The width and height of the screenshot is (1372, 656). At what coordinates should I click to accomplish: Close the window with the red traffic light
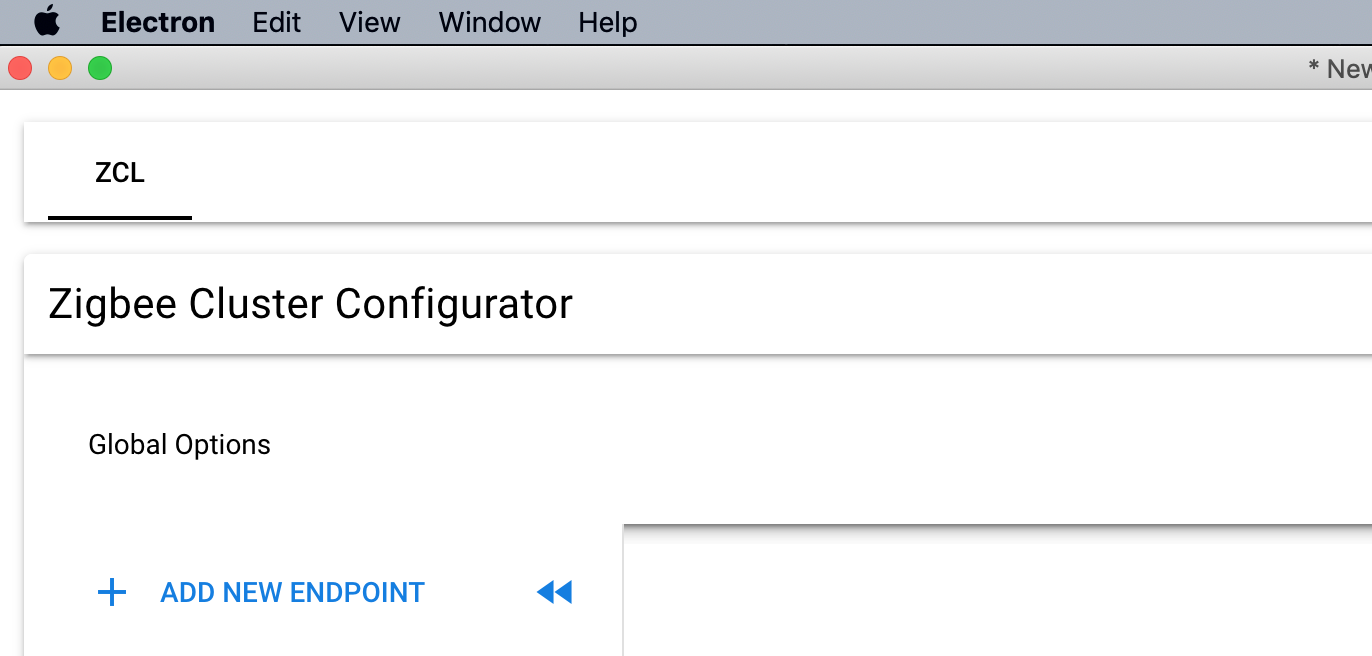click(19, 68)
